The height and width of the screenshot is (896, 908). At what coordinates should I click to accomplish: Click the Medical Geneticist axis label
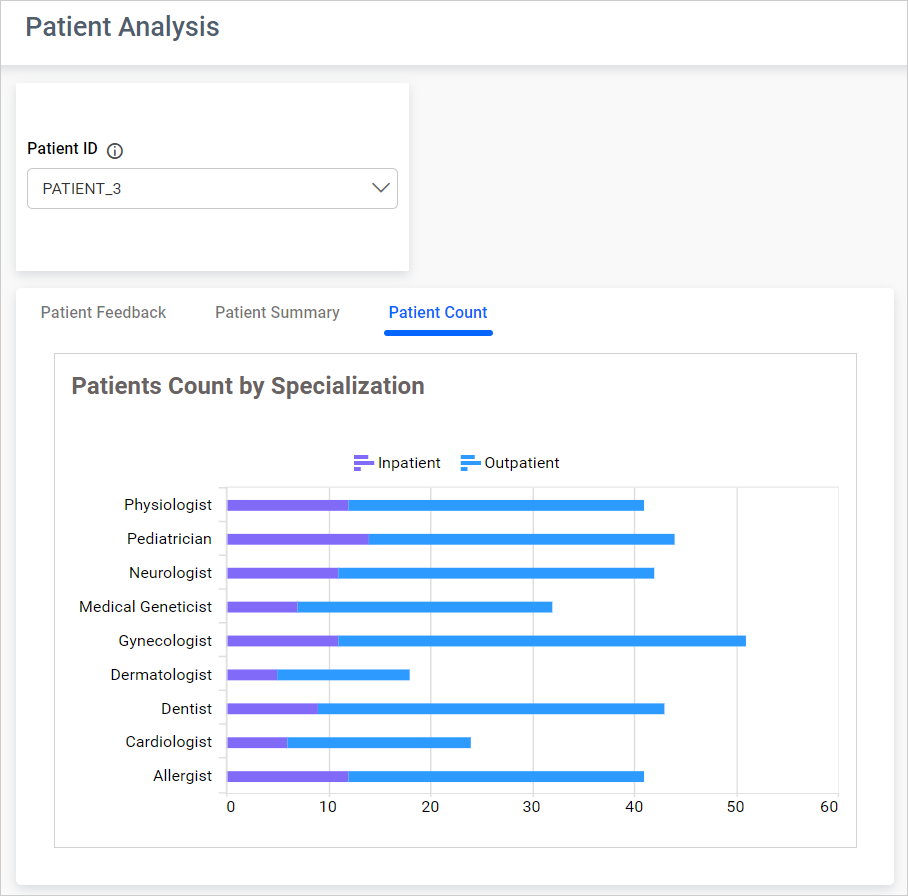pos(146,607)
